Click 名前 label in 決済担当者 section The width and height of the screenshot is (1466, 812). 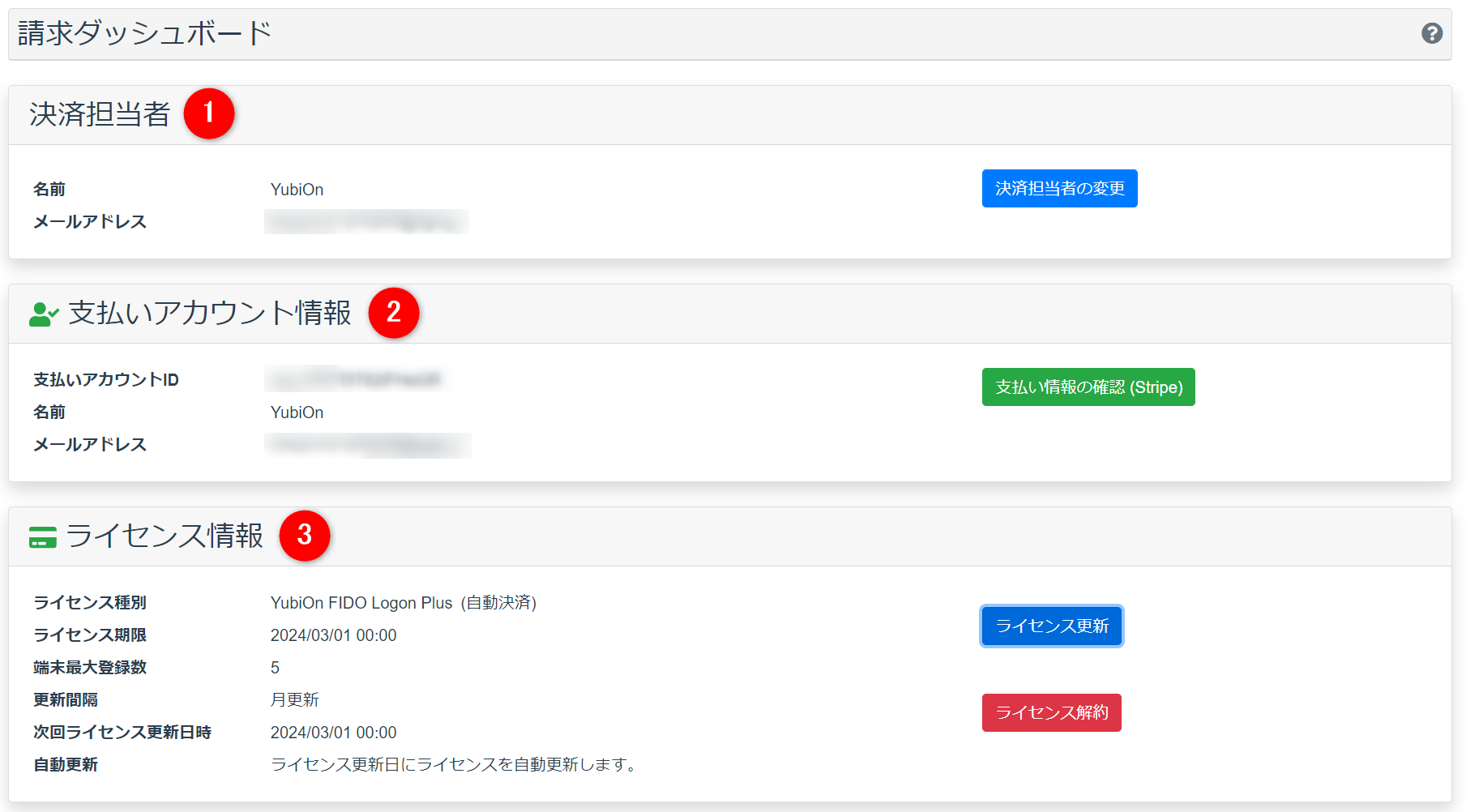(x=49, y=190)
